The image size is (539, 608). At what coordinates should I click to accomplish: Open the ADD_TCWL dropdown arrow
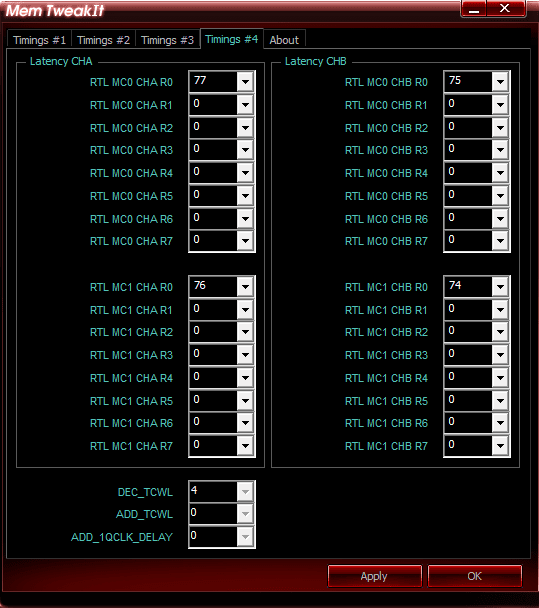pos(245,514)
